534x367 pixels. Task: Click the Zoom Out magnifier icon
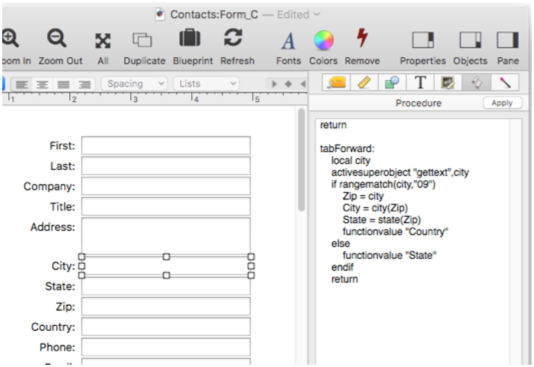57,38
